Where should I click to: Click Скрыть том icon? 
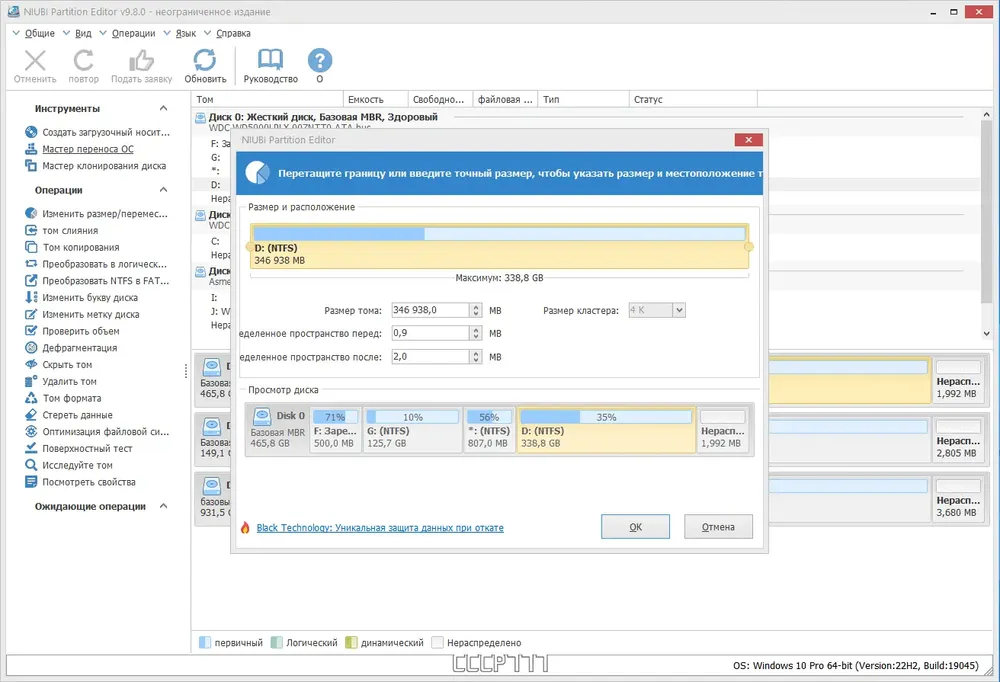[31, 364]
